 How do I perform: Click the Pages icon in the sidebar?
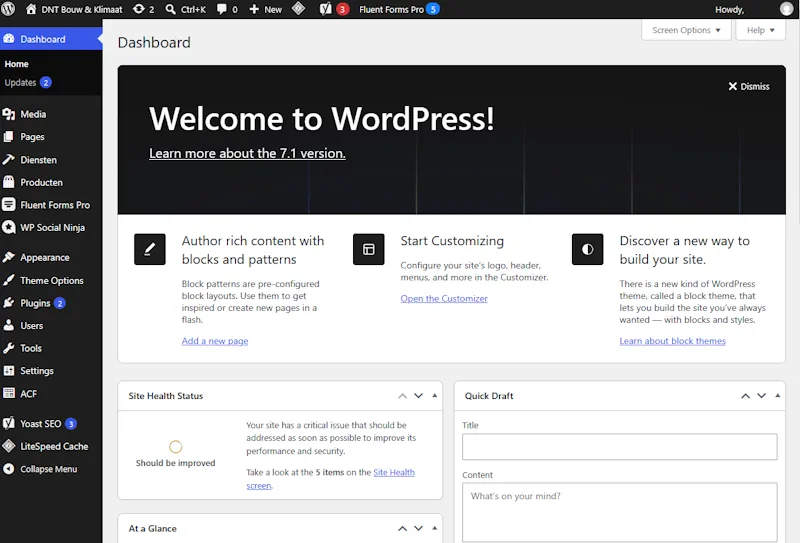(9, 137)
